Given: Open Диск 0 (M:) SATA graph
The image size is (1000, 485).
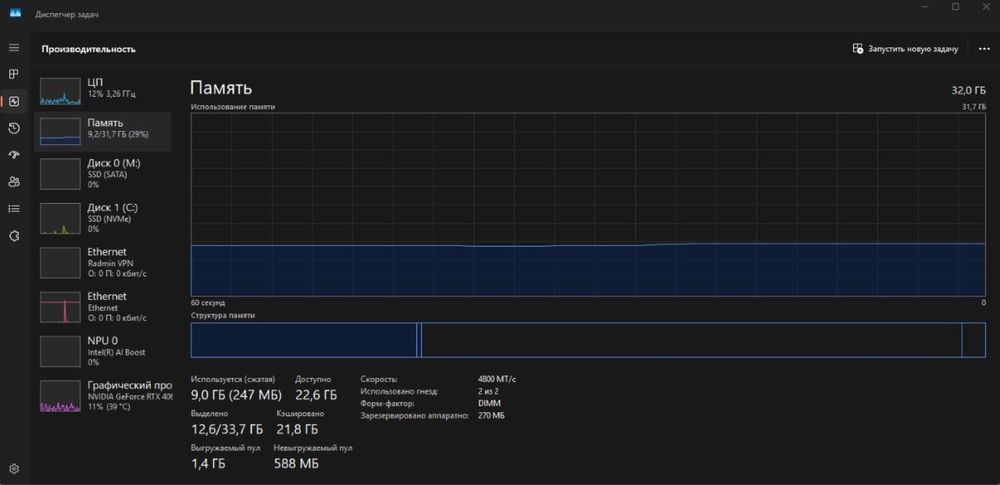Looking at the screenshot, I should (103, 173).
